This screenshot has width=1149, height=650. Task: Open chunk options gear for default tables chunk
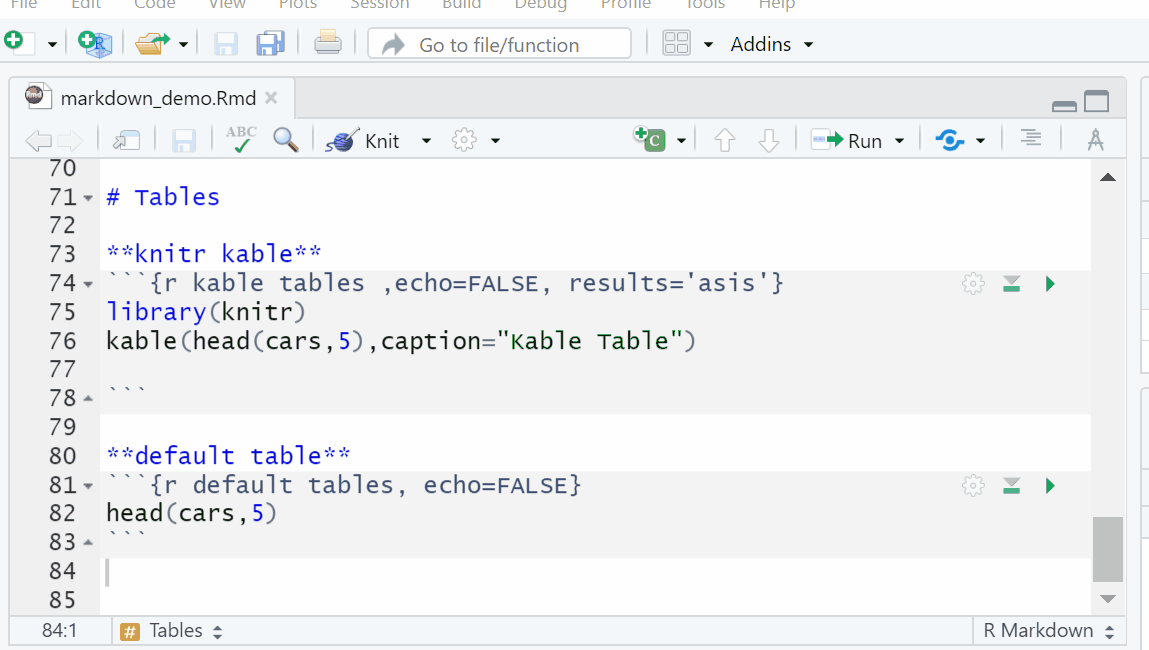point(971,485)
